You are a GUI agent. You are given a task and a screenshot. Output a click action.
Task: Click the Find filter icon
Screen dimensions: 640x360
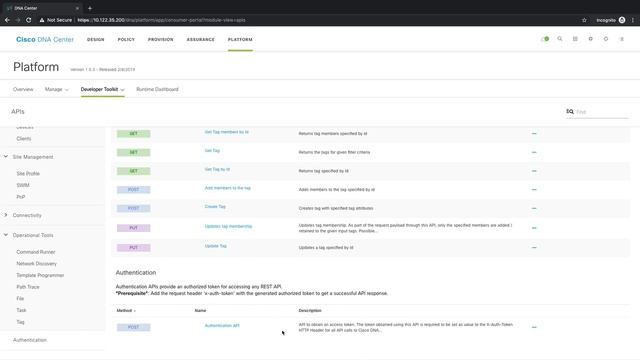pyautogui.click(x=570, y=111)
